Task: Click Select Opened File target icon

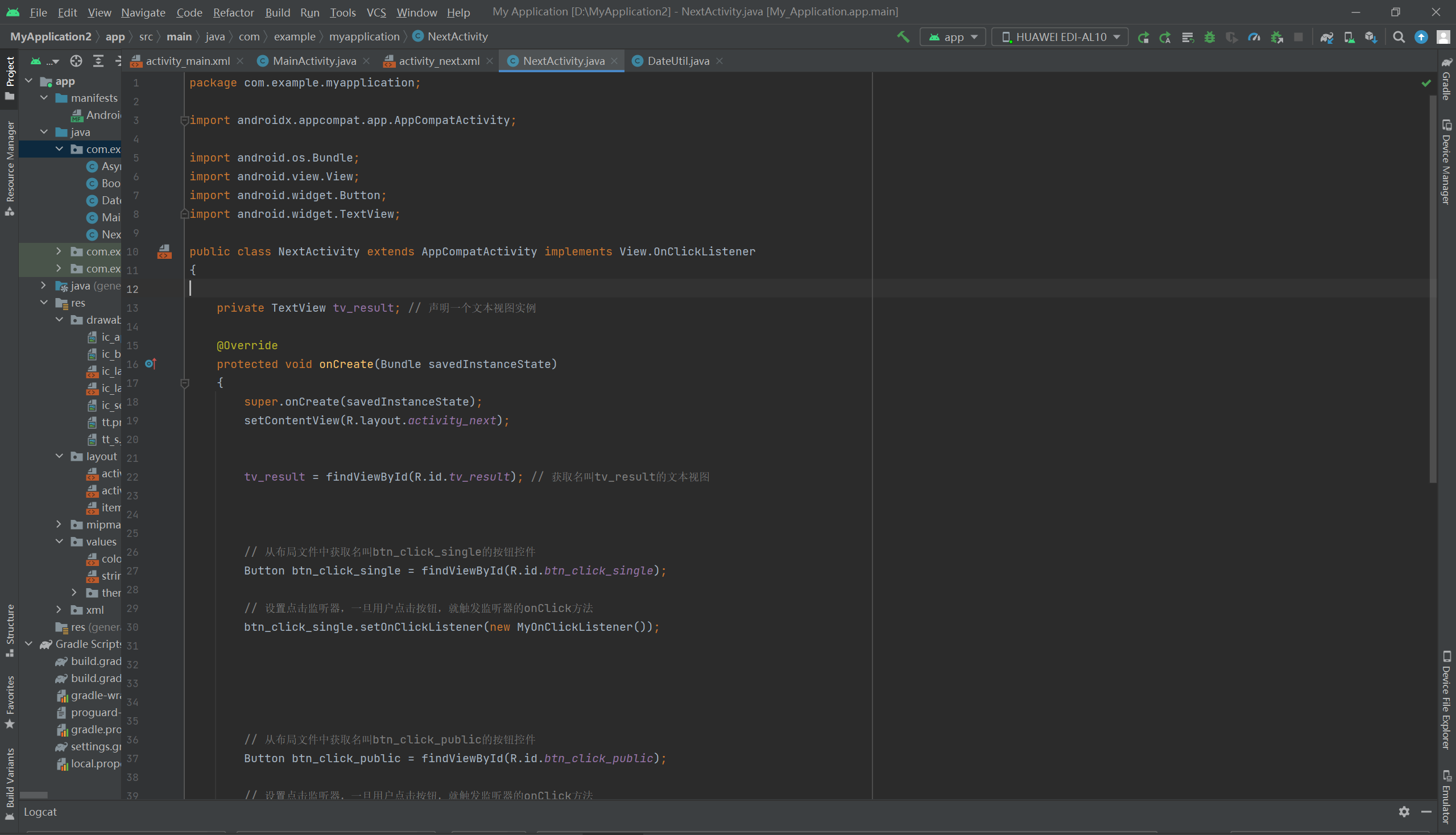Action: pyautogui.click(x=76, y=61)
